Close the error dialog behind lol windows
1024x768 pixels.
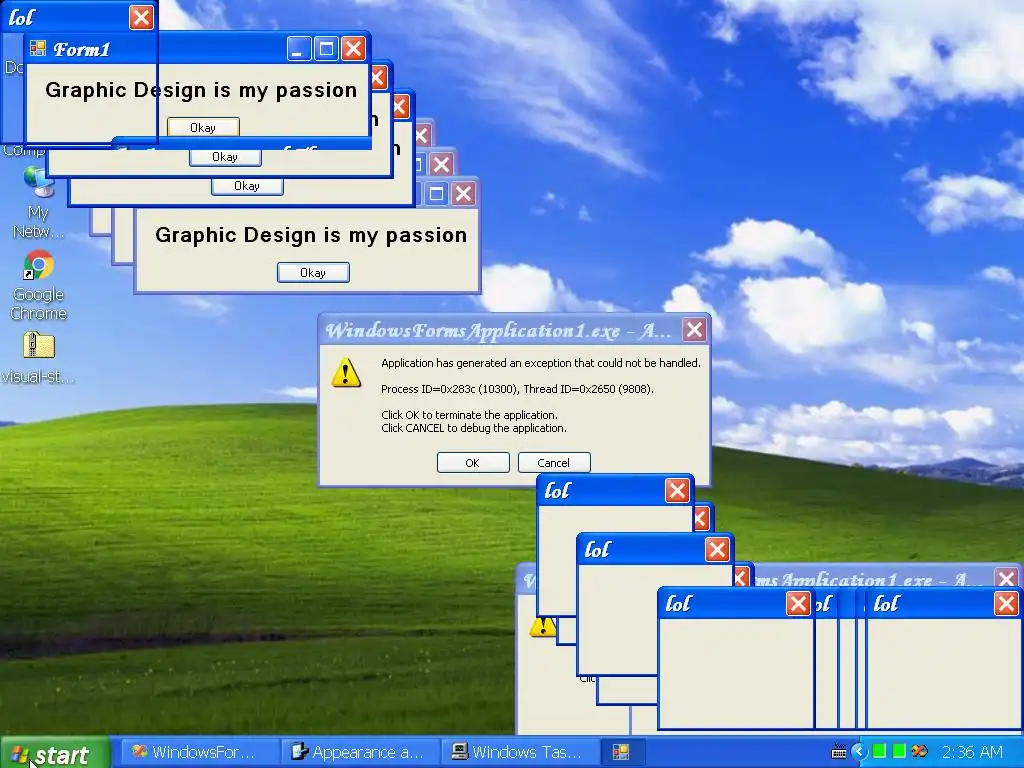[x=1006, y=578]
